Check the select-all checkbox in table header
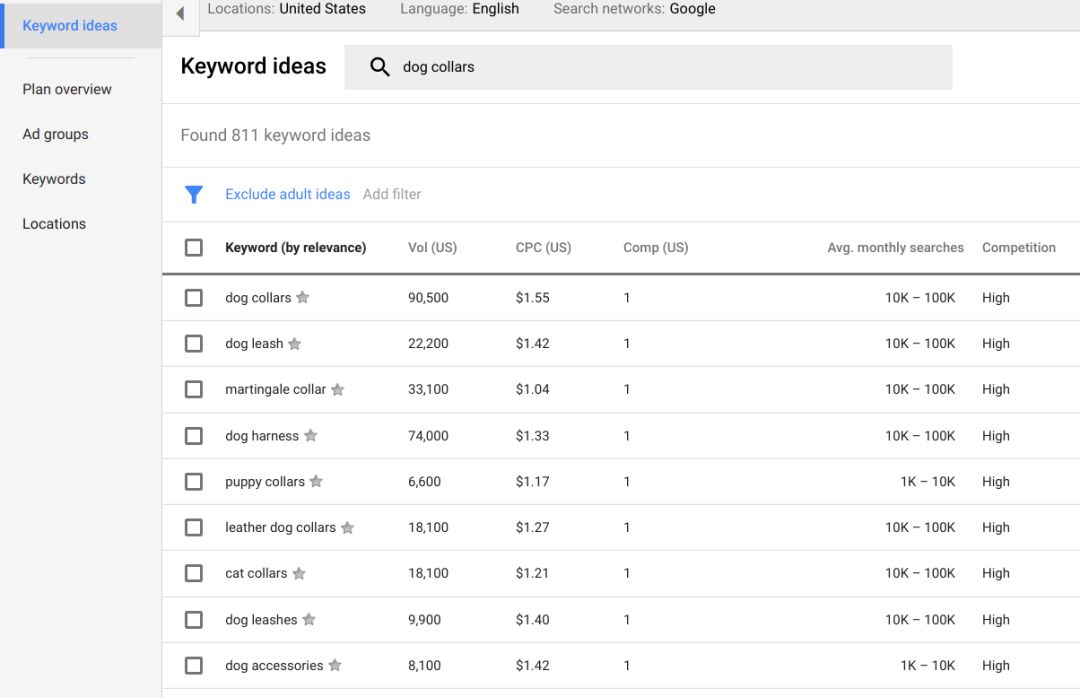Screen dimensions: 1080x697 [194, 248]
